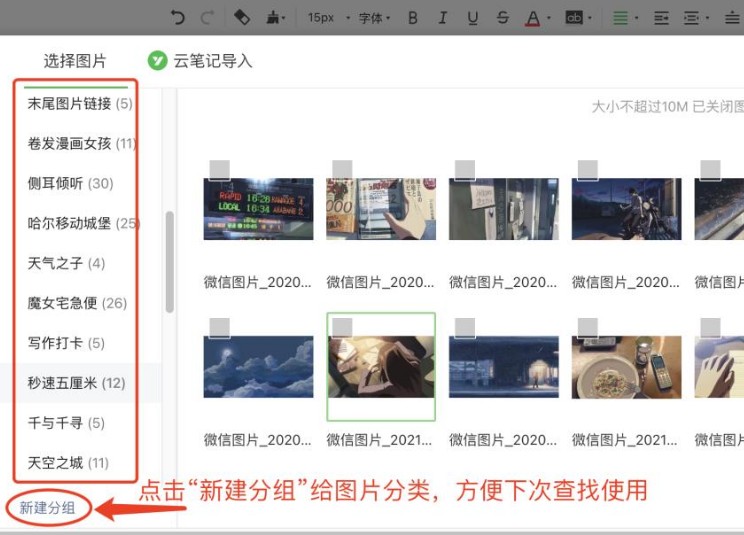The height and width of the screenshot is (535, 744).
Task: Select the pasta plate and phone thumbnail
Action: 626,367
